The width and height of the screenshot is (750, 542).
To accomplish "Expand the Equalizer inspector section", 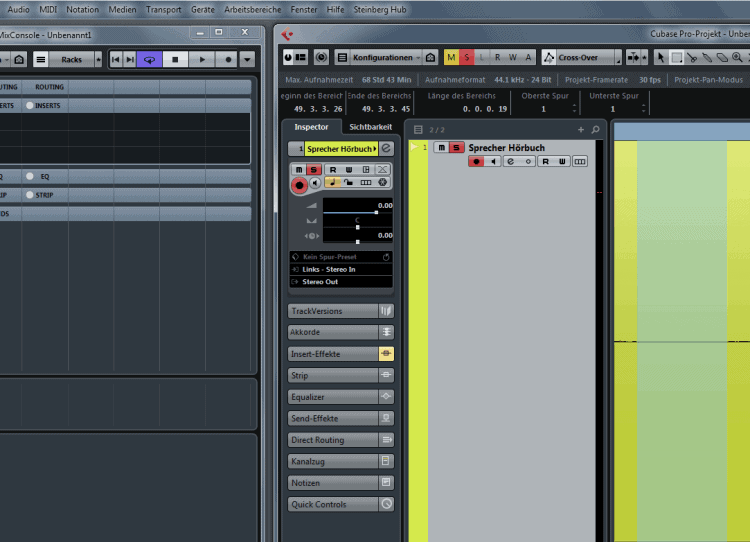I will click(332, 397).
